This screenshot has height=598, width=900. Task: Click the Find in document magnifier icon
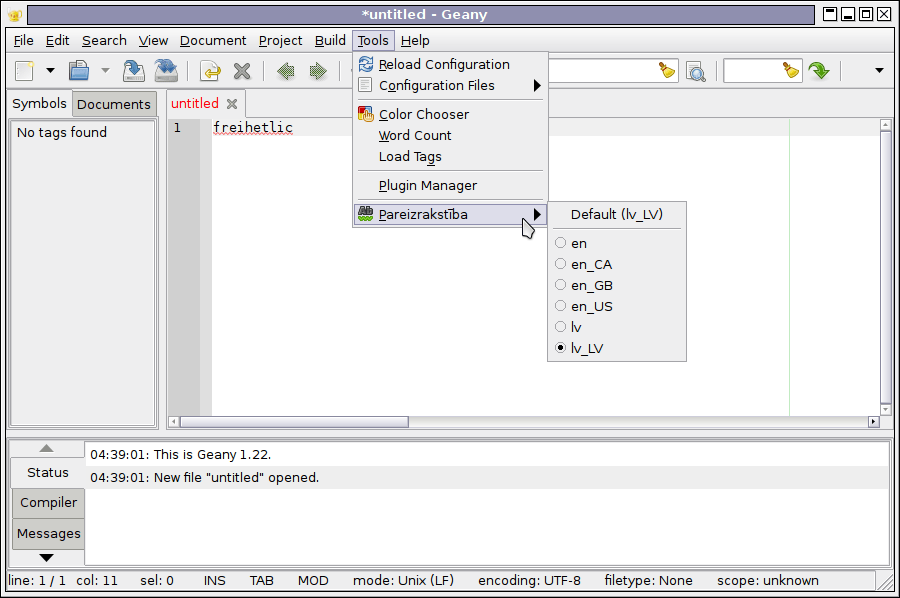coord(696,72)
